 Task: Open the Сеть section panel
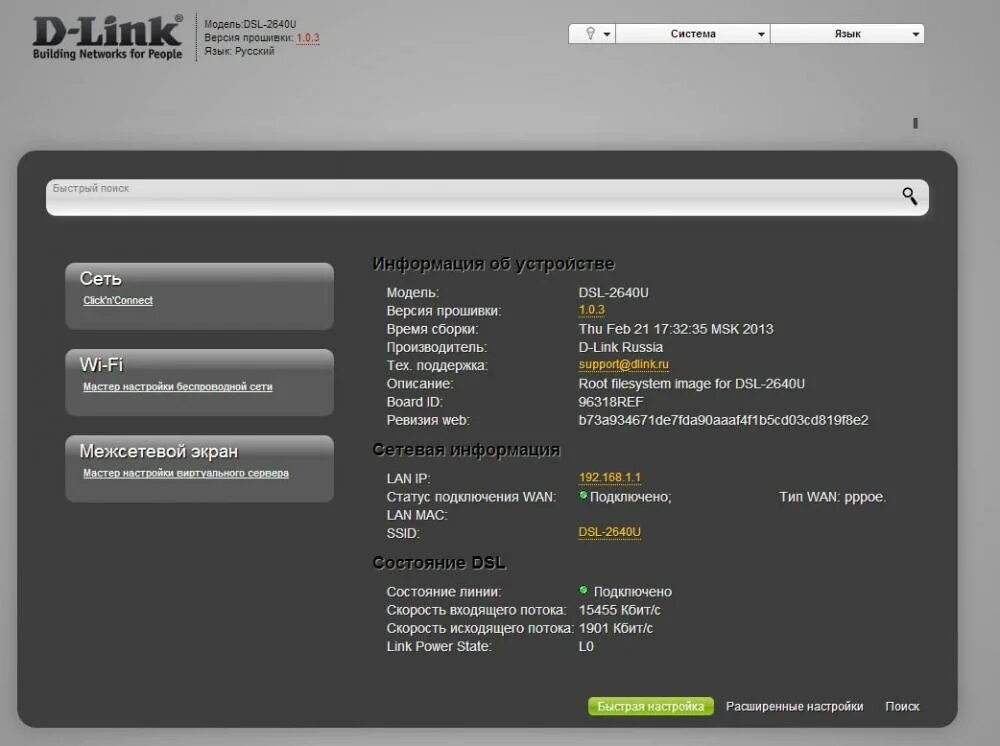tap(199, 296)
